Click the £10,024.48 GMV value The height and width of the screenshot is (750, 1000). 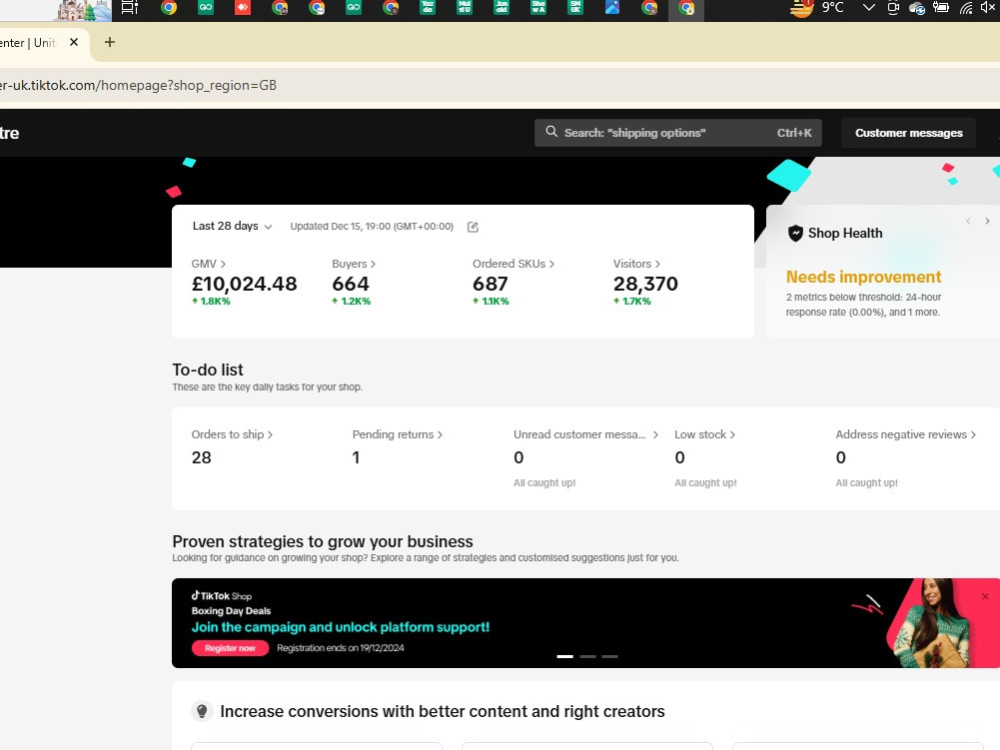tap(244, 284)
